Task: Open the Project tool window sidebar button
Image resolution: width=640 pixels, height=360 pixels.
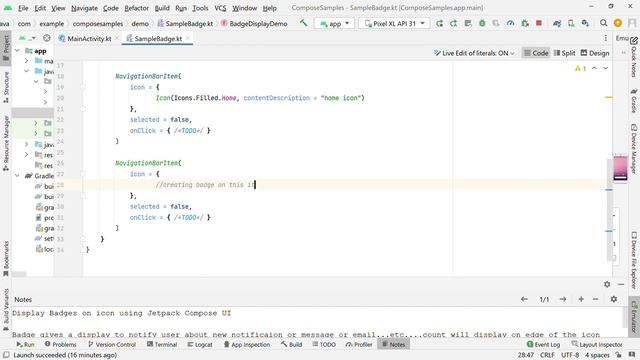Action: click(x=6, y=48)
